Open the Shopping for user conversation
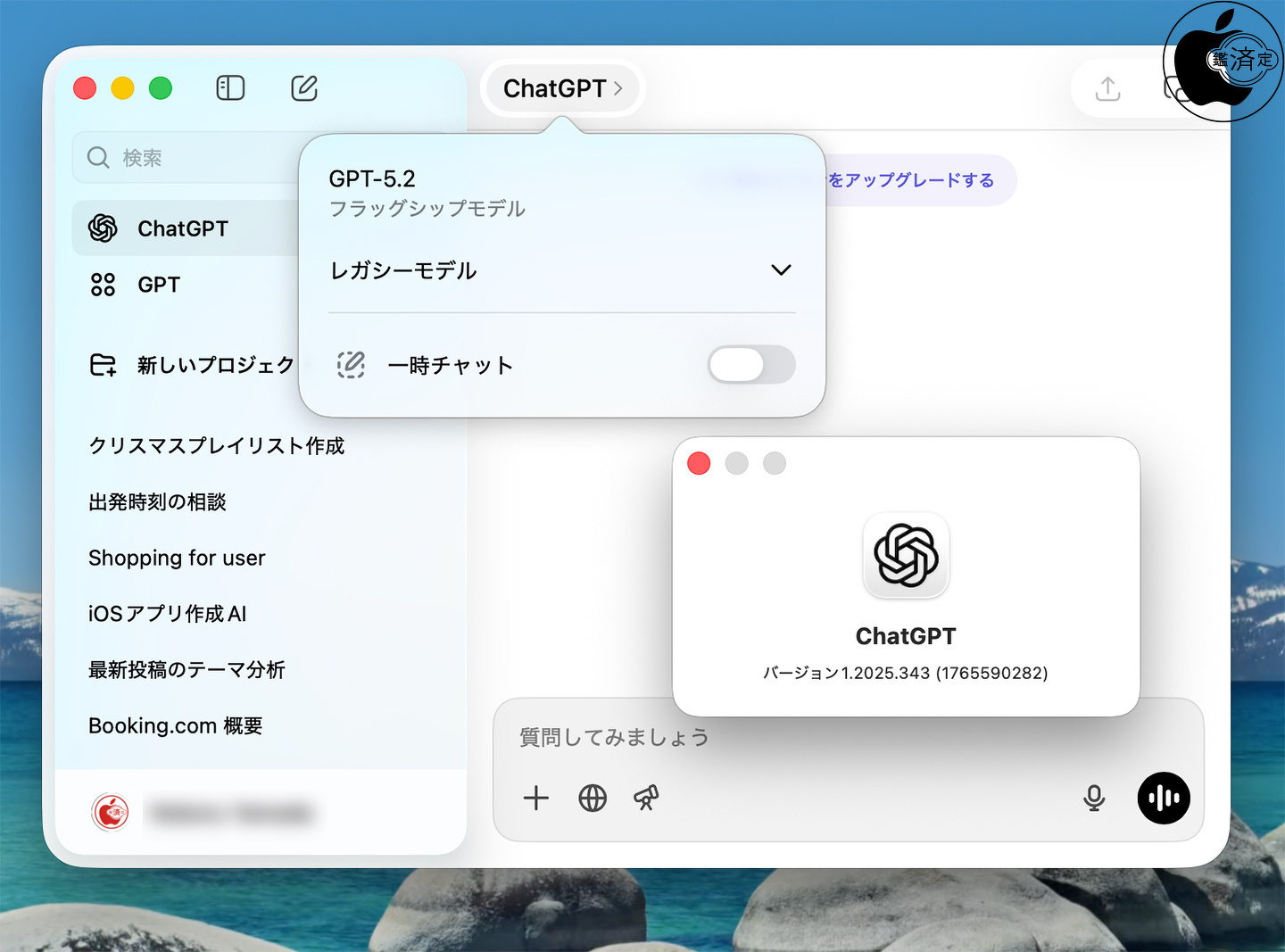This screenshot has height=952, width=1285. (x=177, y=558)
